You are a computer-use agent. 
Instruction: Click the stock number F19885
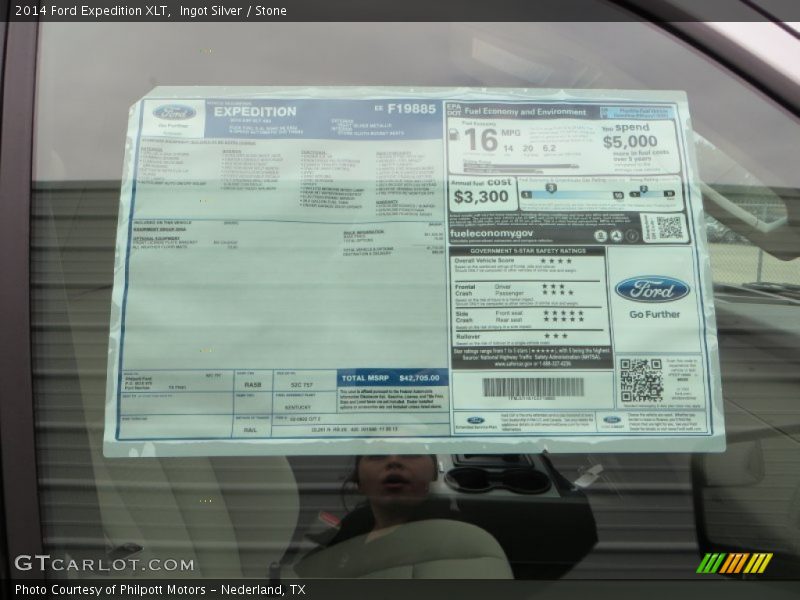pyautogui.click(x=411, y=108)
